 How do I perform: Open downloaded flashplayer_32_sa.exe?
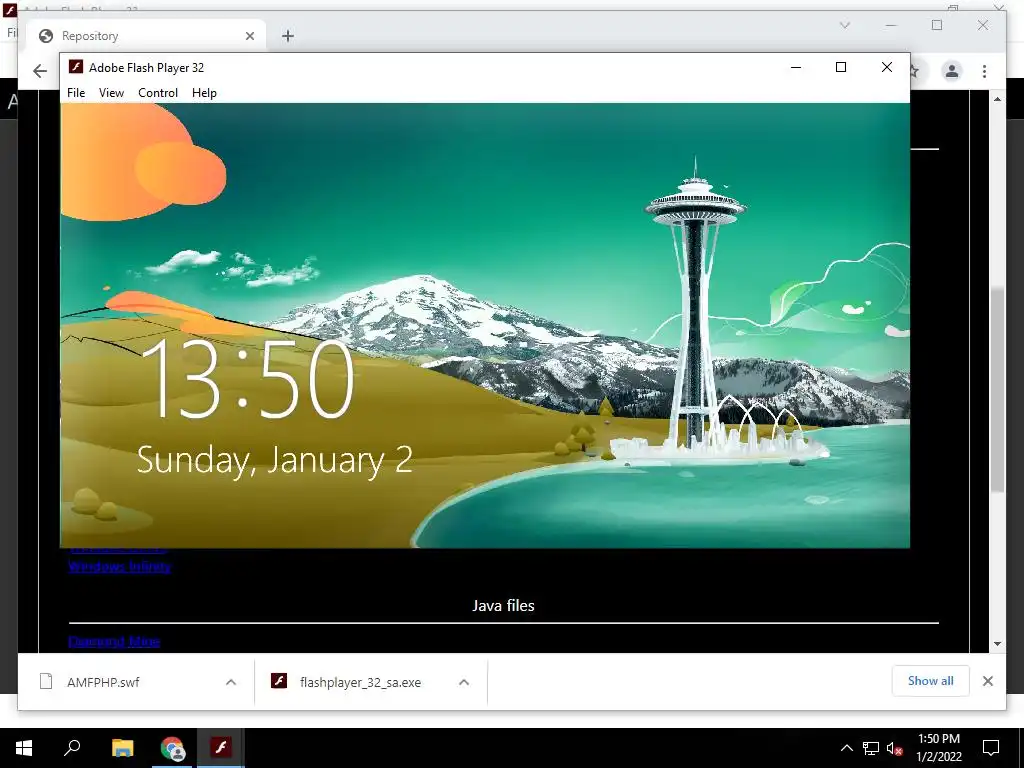[360, 682]
